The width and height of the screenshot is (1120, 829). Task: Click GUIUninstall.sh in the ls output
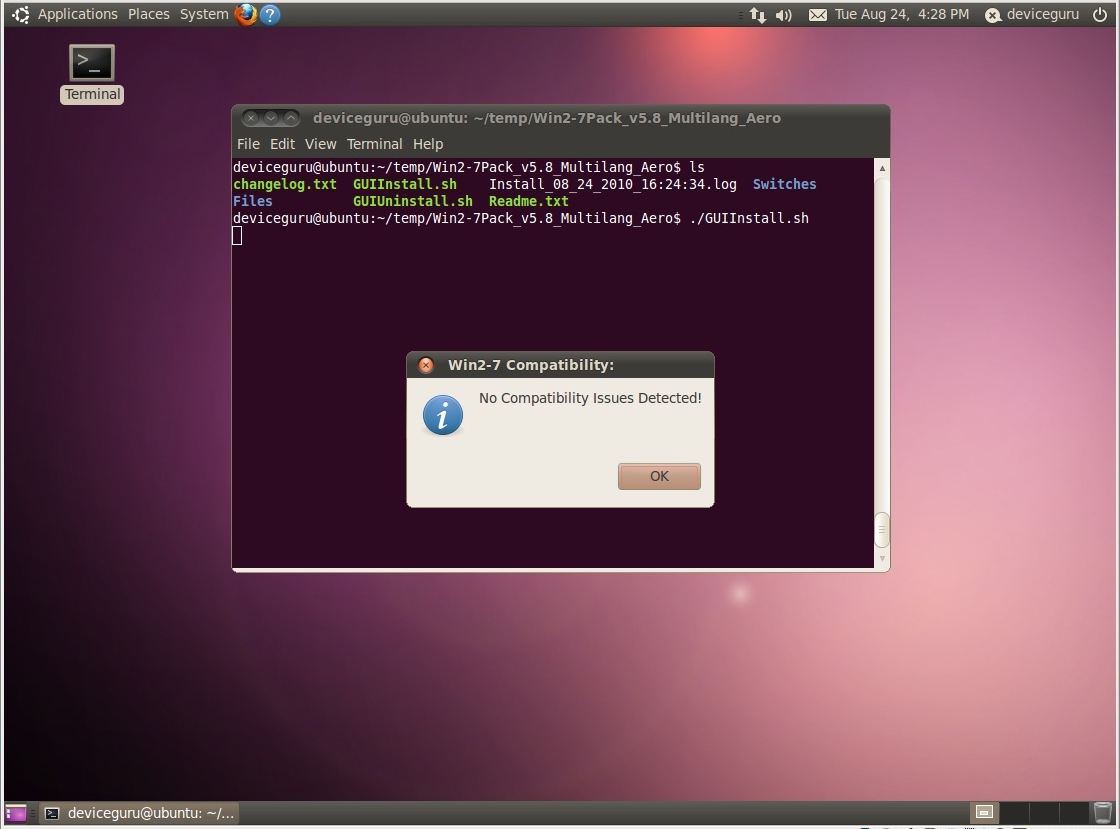click(x=412, y=201)
